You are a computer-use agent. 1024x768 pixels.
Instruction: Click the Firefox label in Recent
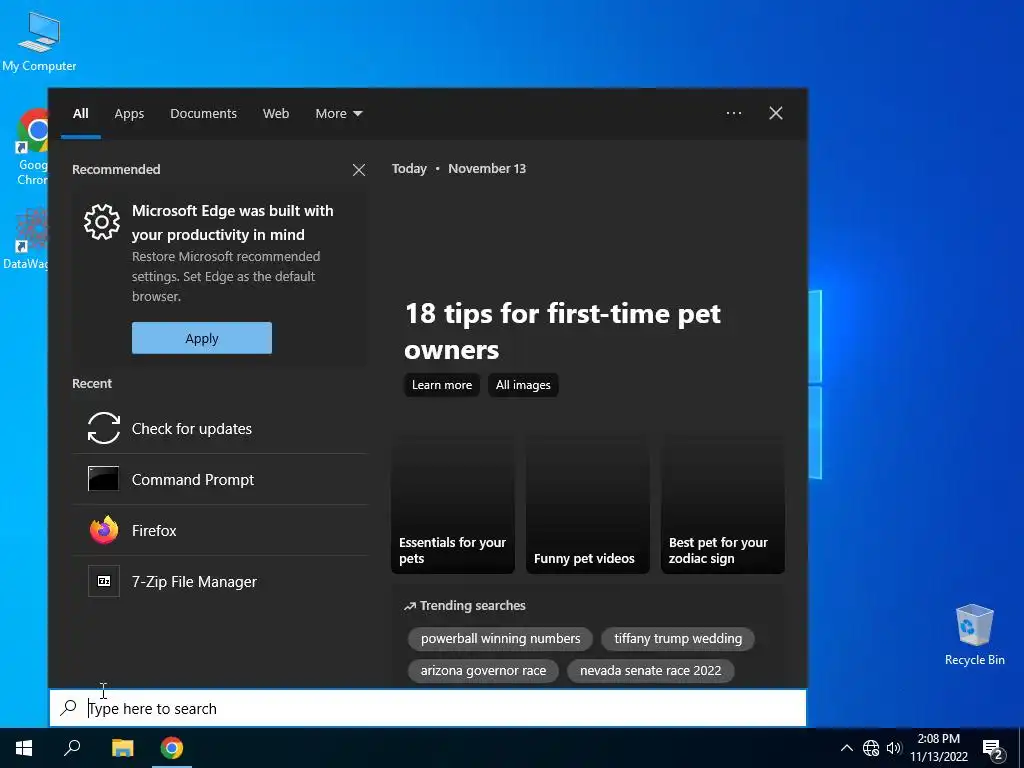coord(154,530)
